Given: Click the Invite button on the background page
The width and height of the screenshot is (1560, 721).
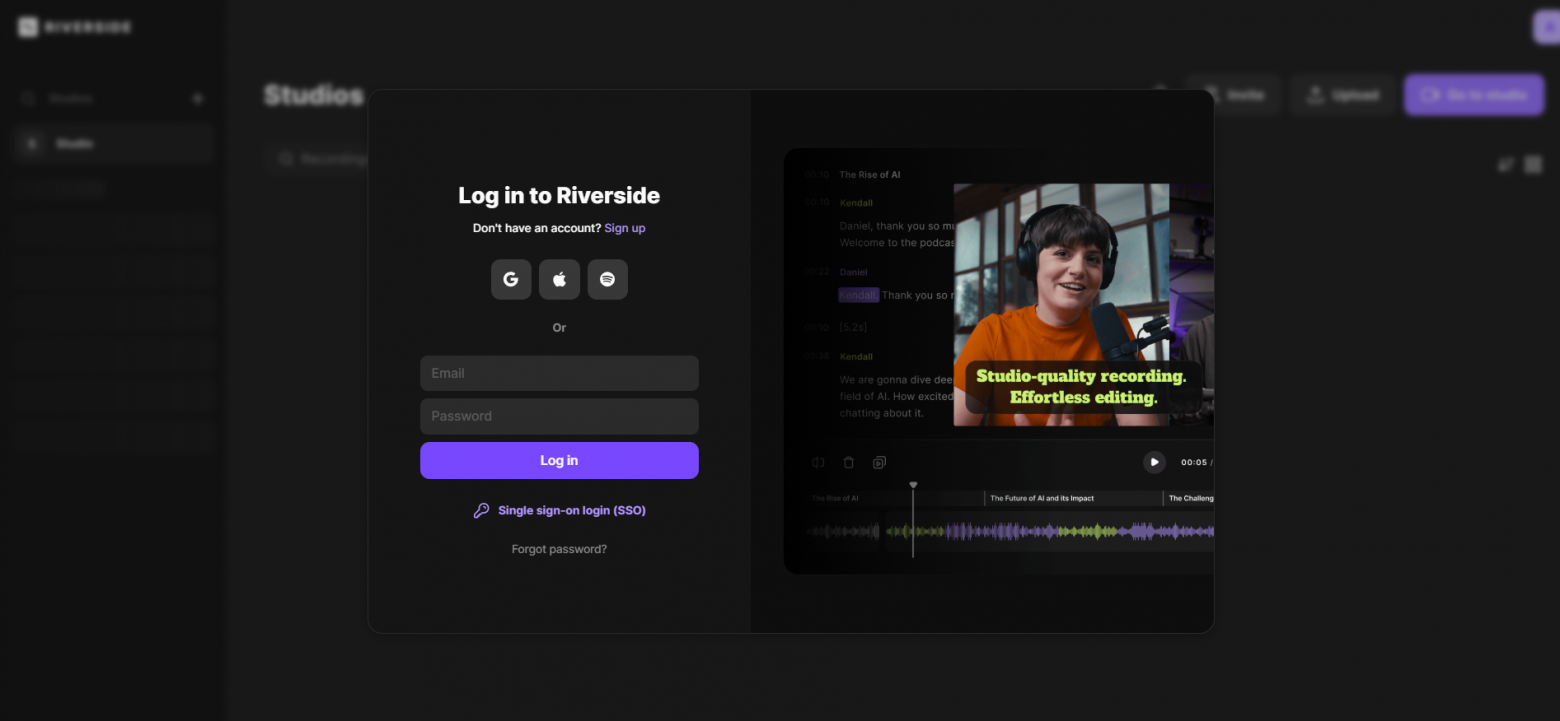Looking at the screenshot, I should (x=1233, y=95).
